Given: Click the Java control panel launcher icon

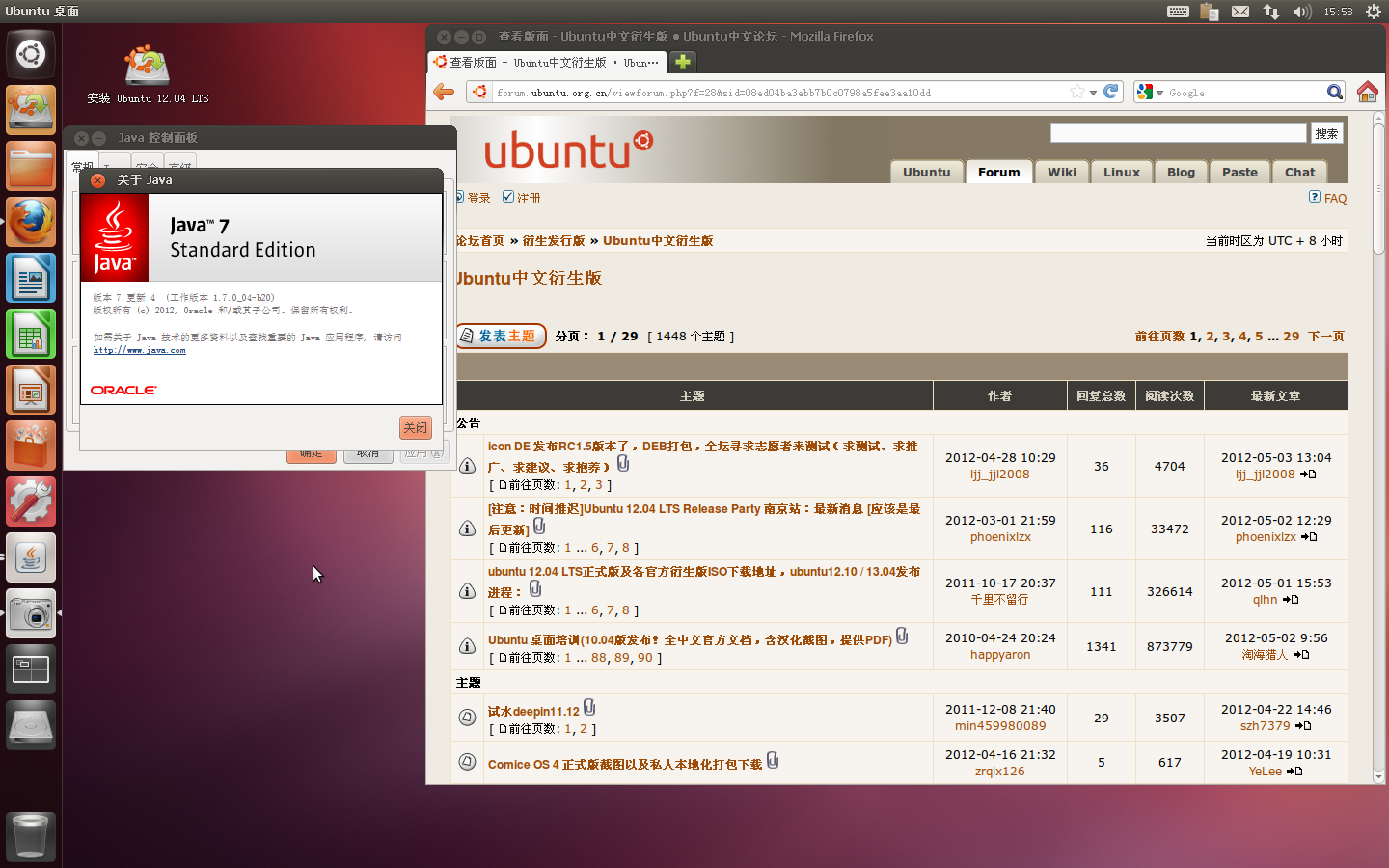Looking at the screenshot, I should [x=31, y=557].
